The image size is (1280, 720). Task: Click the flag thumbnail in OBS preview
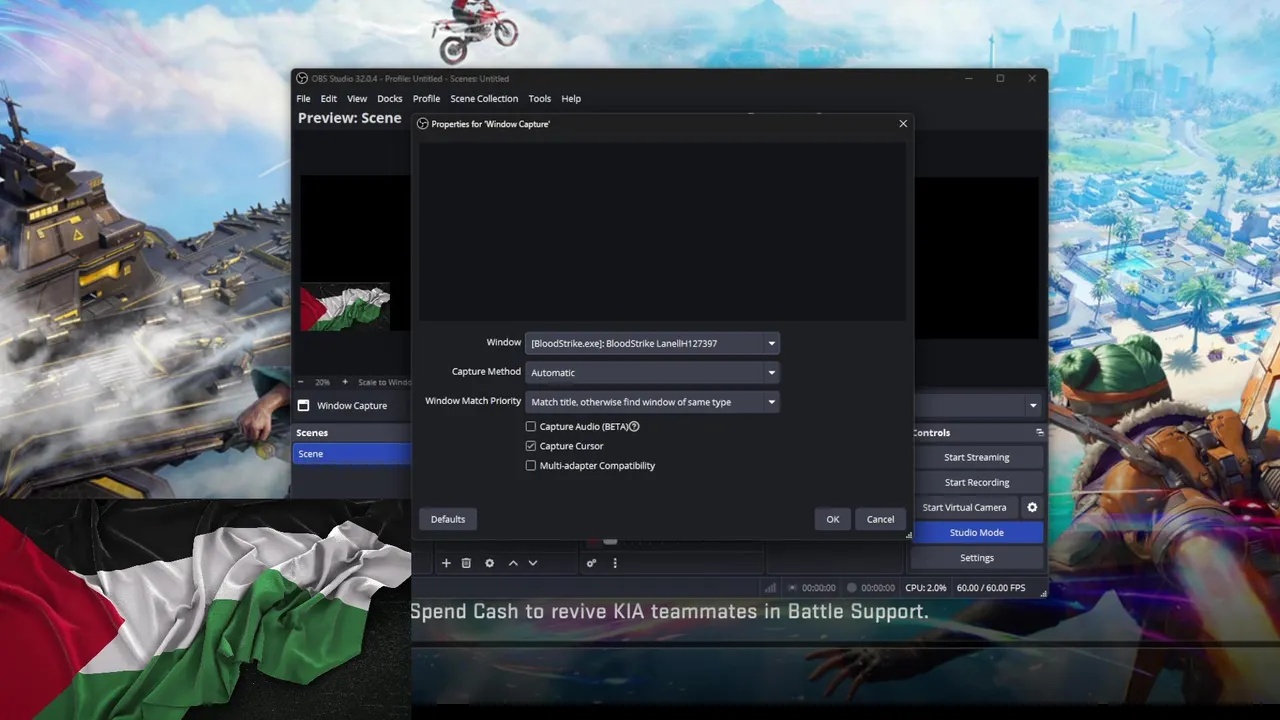click(345, 308)
